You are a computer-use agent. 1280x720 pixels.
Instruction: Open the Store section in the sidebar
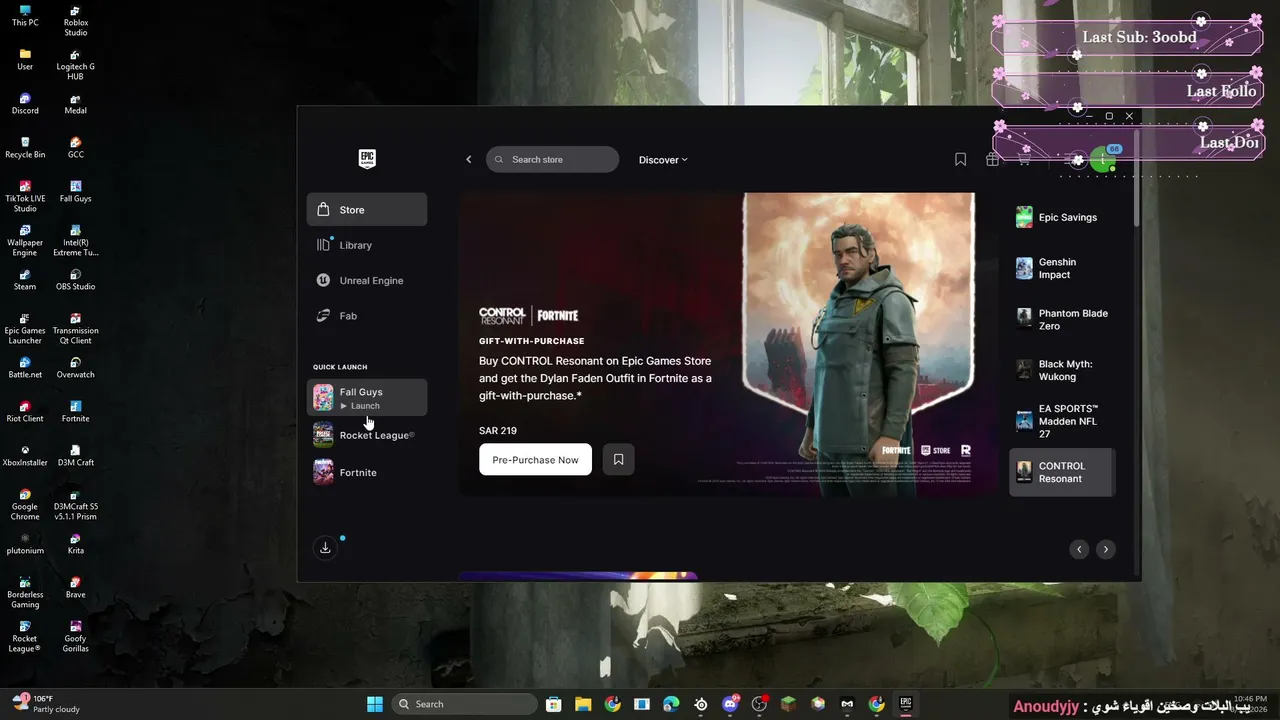pos(367,210)
